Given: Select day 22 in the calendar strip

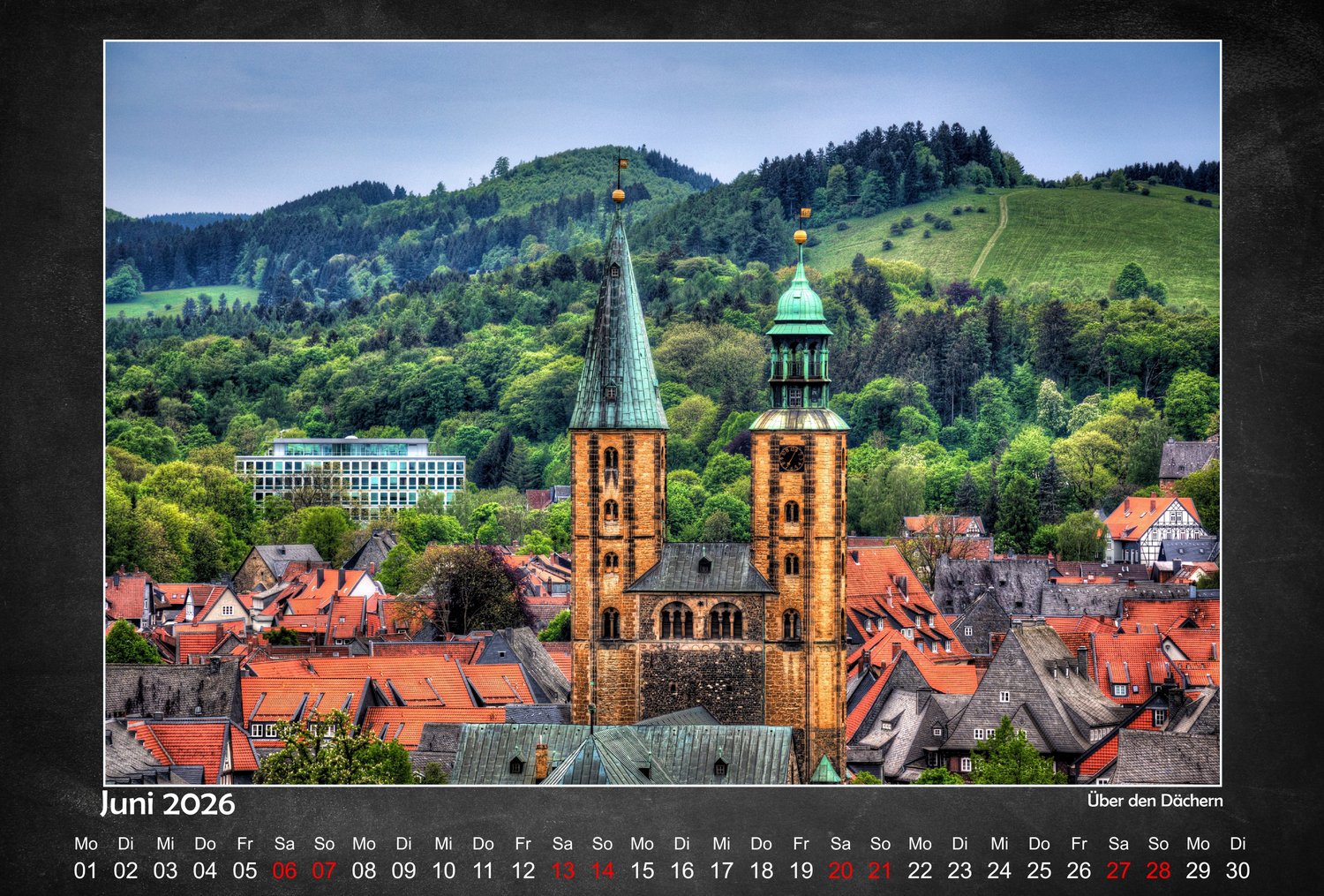Looking at the screenshot, I should coord(920,870).
